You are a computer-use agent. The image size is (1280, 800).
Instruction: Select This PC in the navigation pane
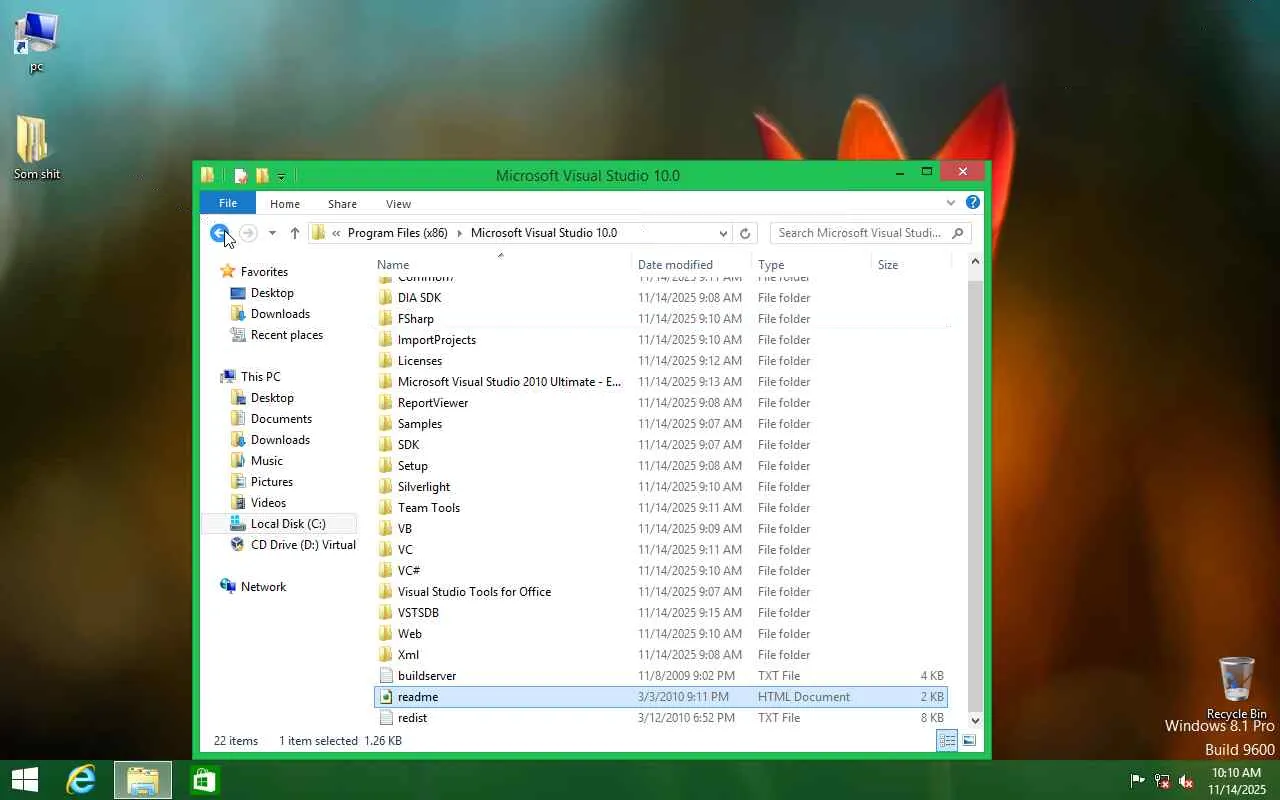[x=259, y=377]
